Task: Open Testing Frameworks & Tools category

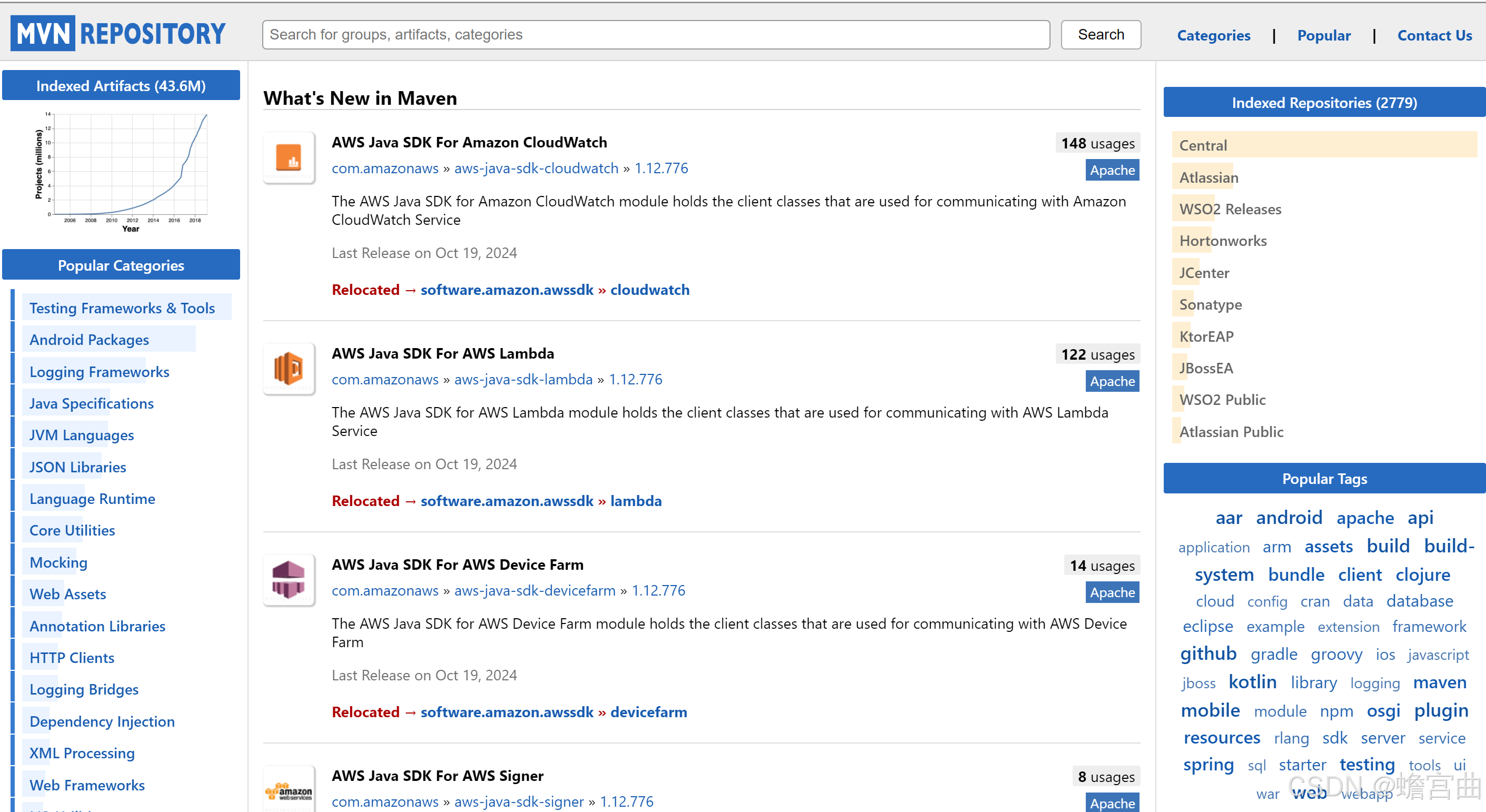Action: 122,308
